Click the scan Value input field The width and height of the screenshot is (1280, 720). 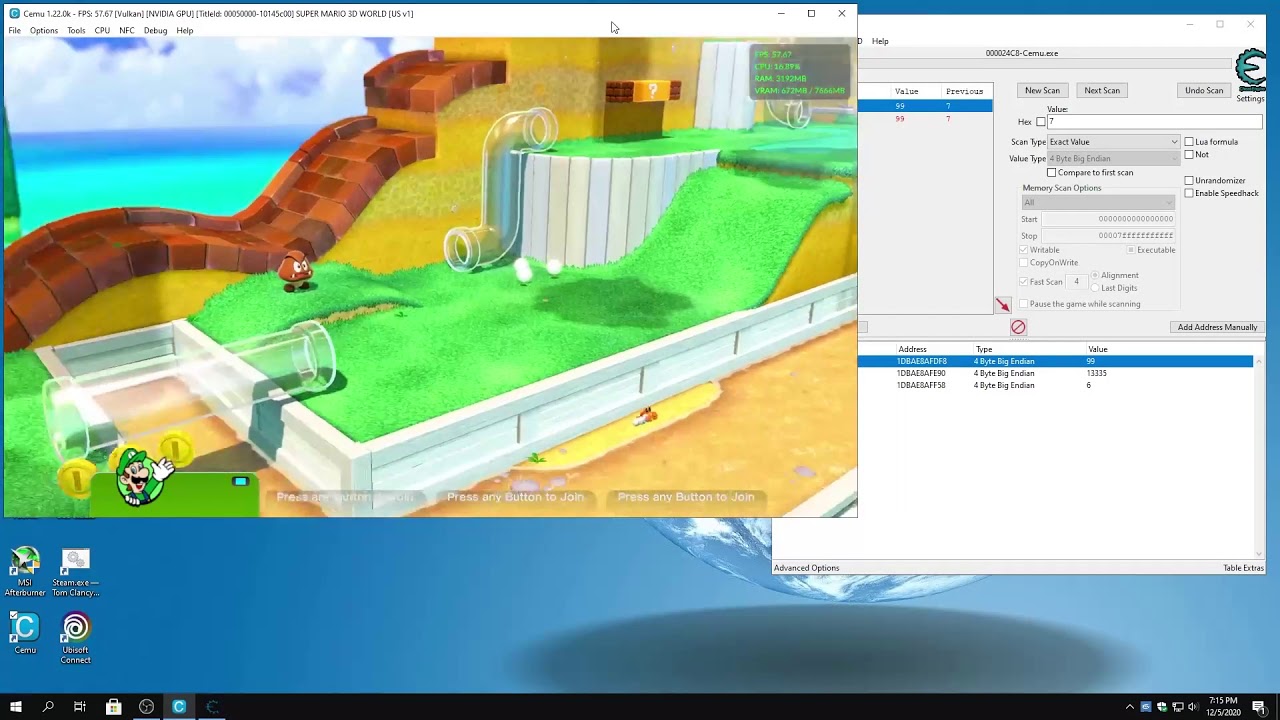click(1154, 122)
